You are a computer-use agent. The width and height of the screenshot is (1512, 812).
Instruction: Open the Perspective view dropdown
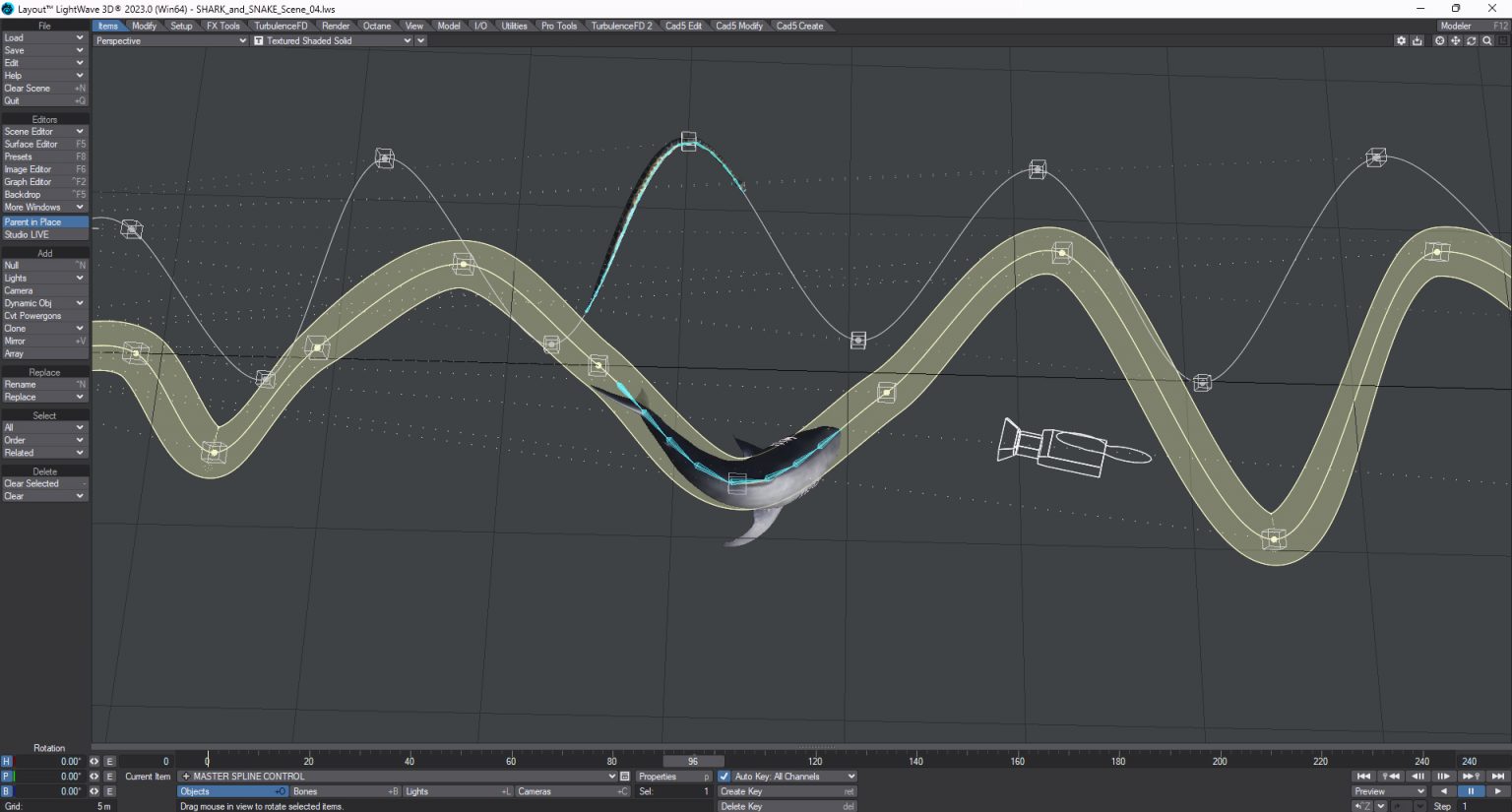167,40
